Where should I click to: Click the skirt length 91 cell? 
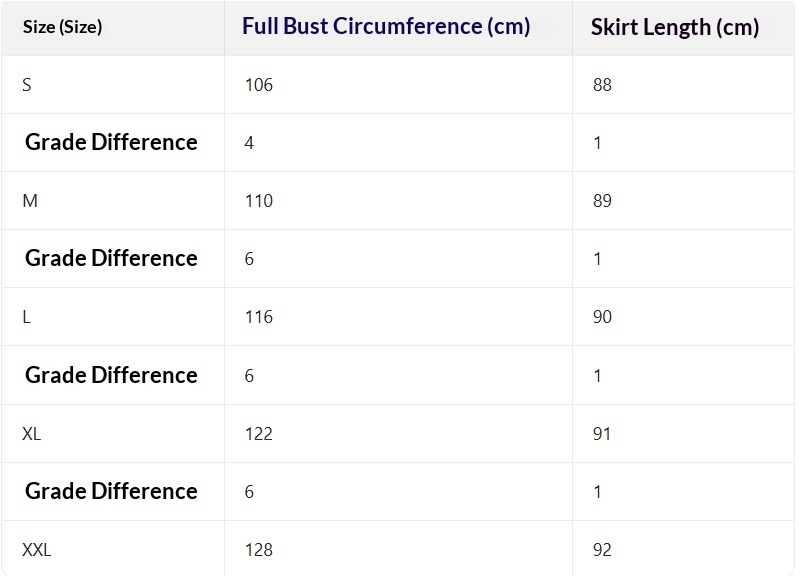[602, 434]
